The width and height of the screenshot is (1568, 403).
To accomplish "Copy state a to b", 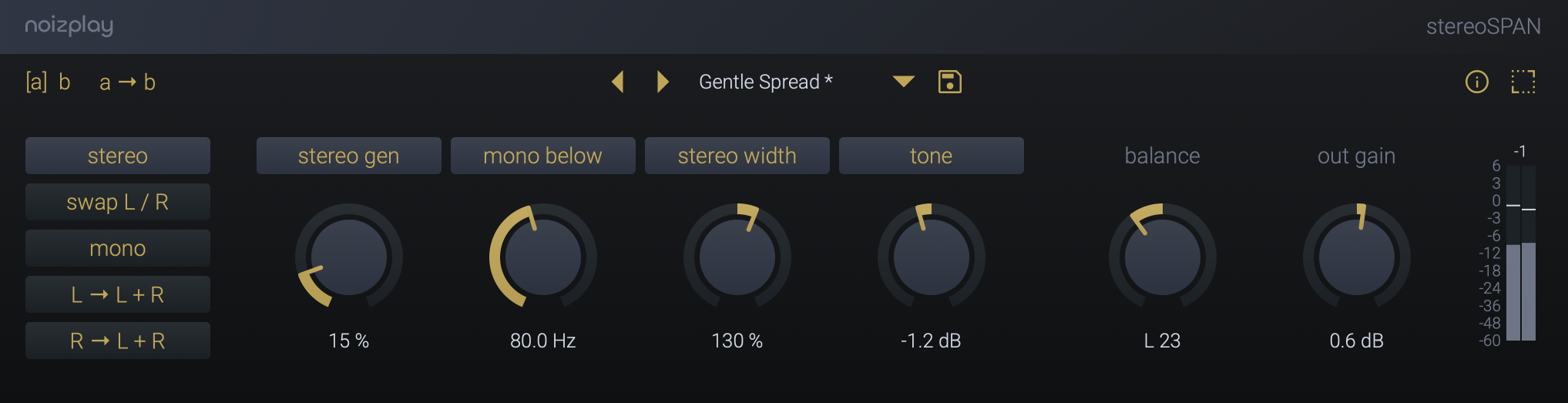I will (127, 82).
